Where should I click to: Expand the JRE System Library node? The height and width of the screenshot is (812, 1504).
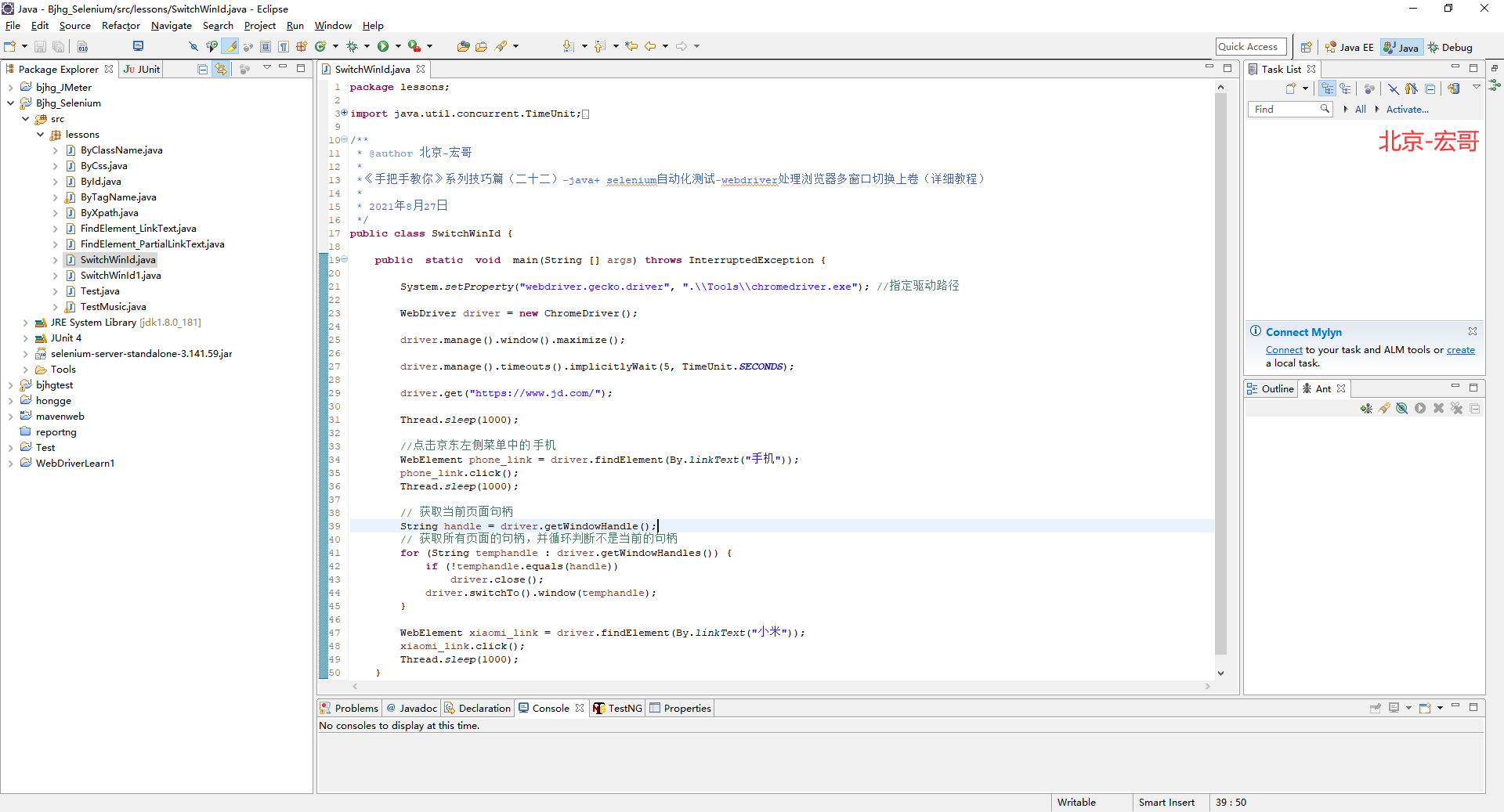(x=25, y=323)
